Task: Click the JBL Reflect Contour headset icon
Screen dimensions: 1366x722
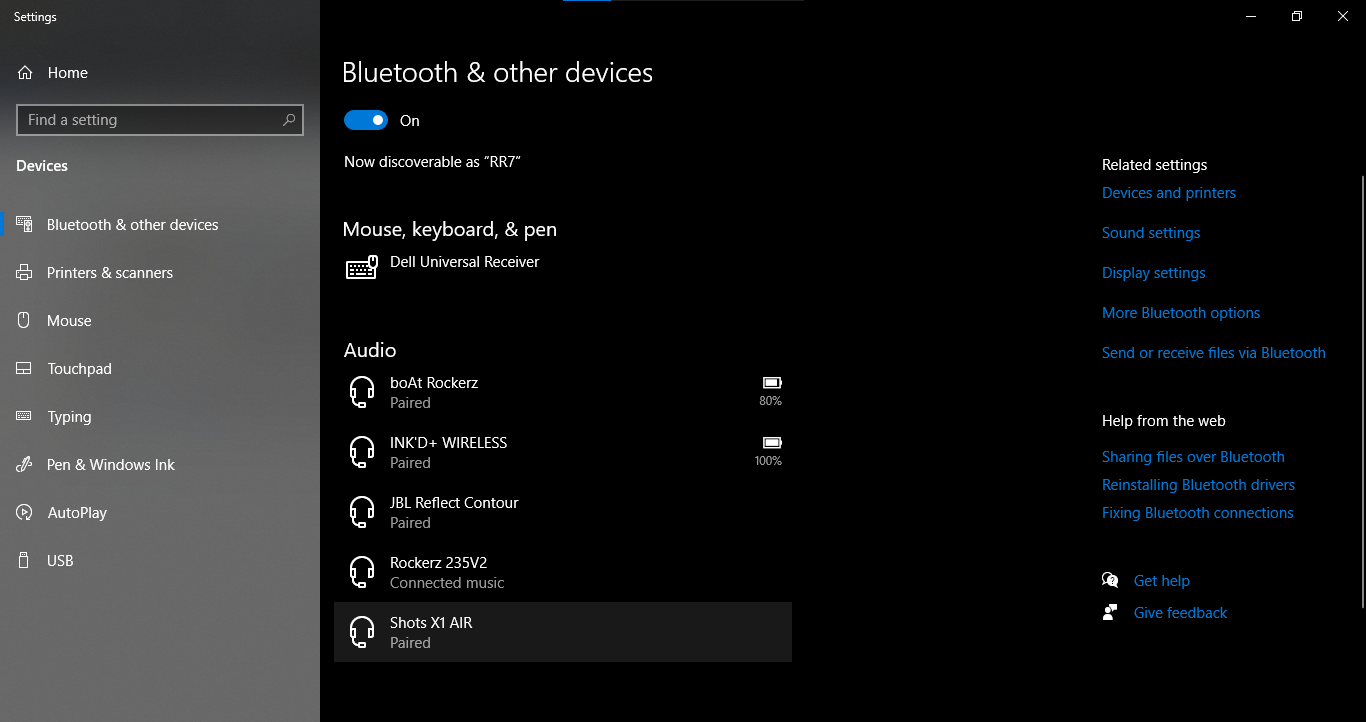Action: pos(362,512)
